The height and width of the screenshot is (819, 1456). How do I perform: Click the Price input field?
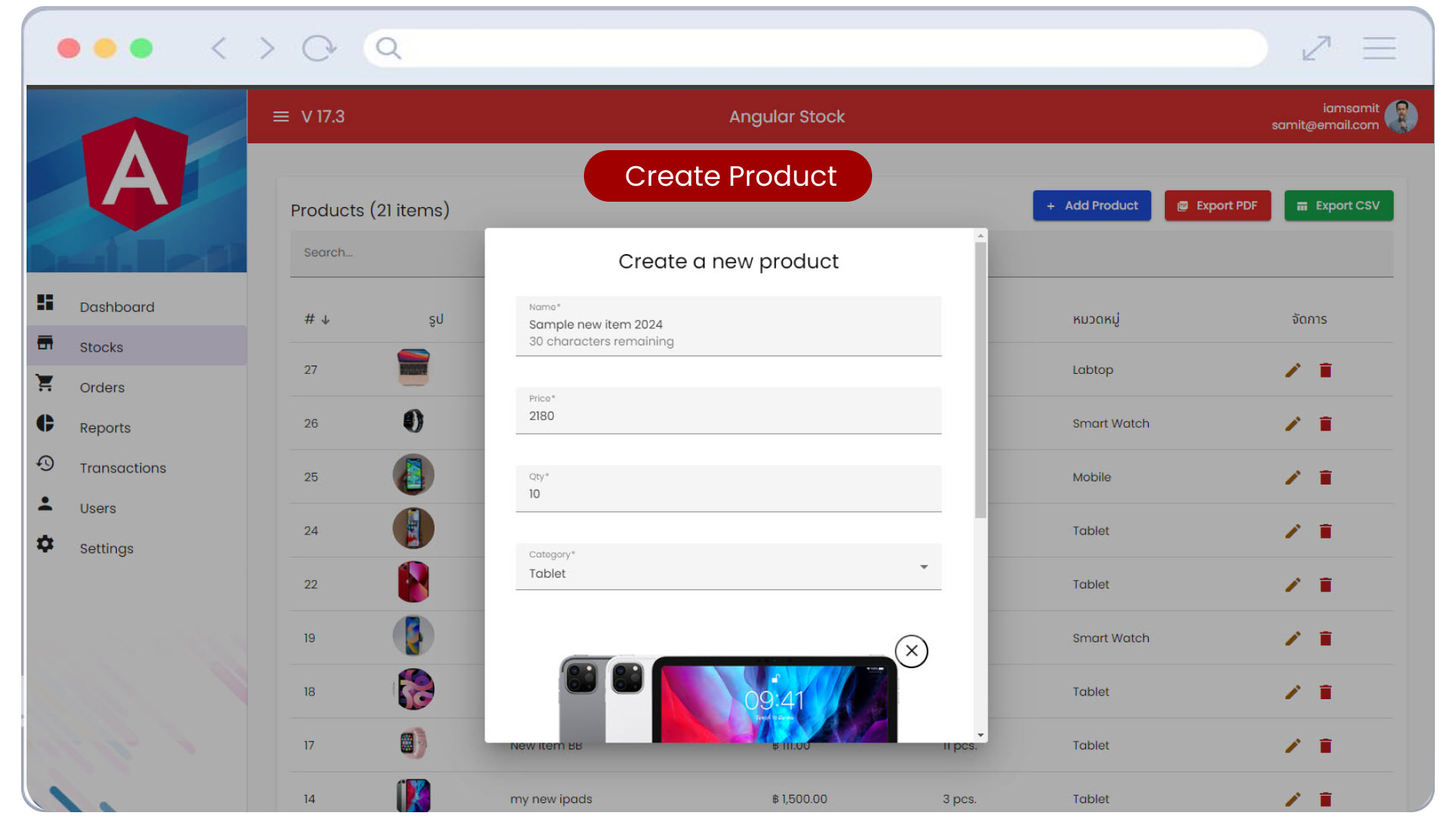728,410
